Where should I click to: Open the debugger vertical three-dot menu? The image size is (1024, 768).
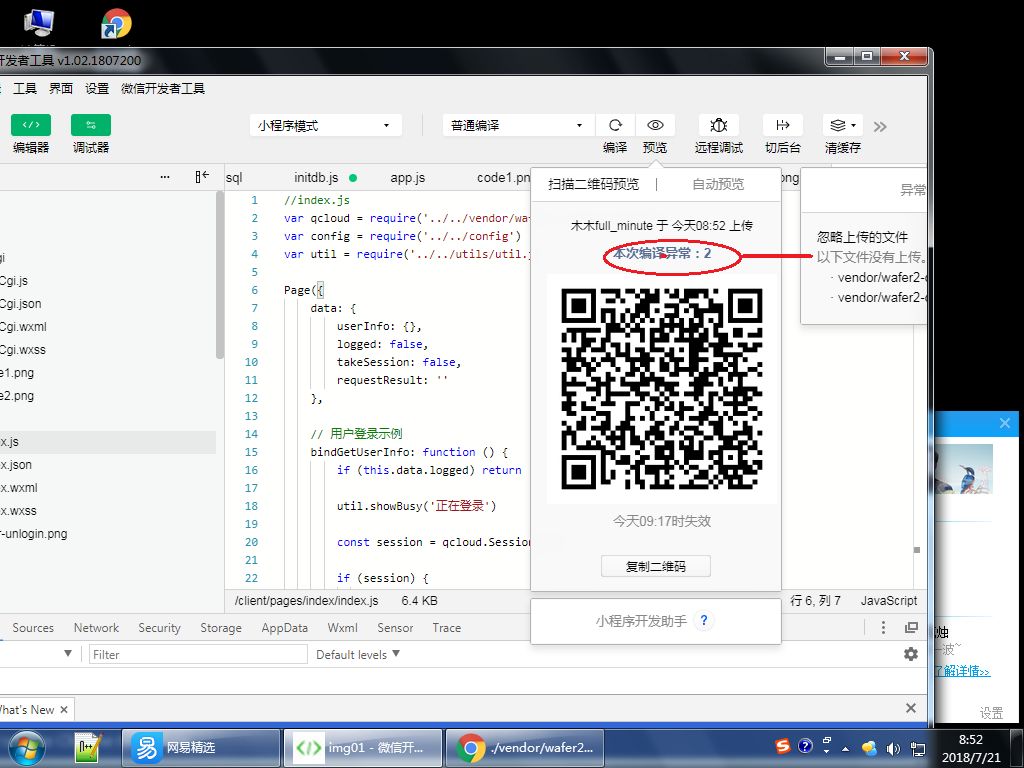click(883, 628)
